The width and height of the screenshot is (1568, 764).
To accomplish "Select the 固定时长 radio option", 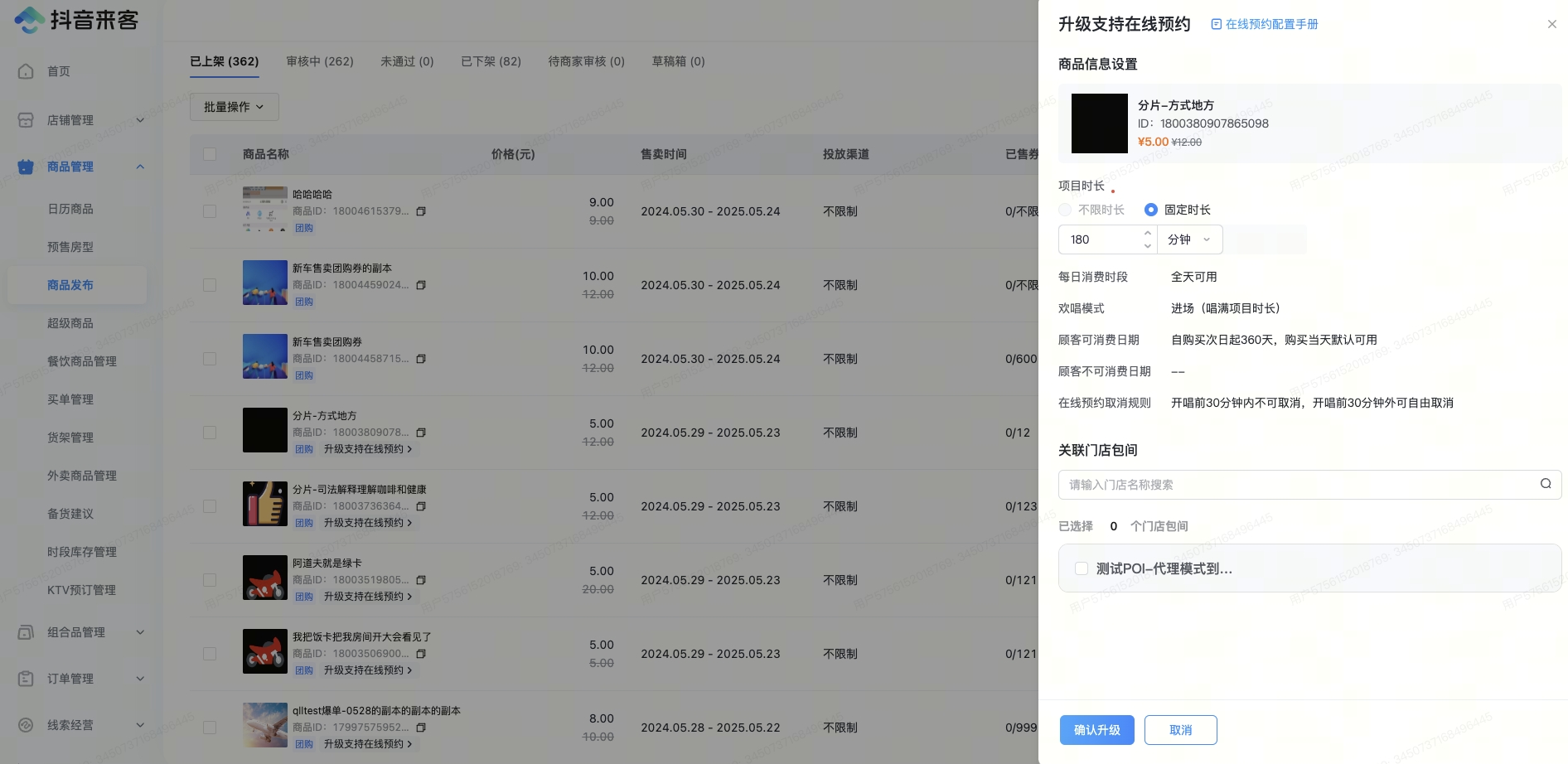I will 1151,210.
